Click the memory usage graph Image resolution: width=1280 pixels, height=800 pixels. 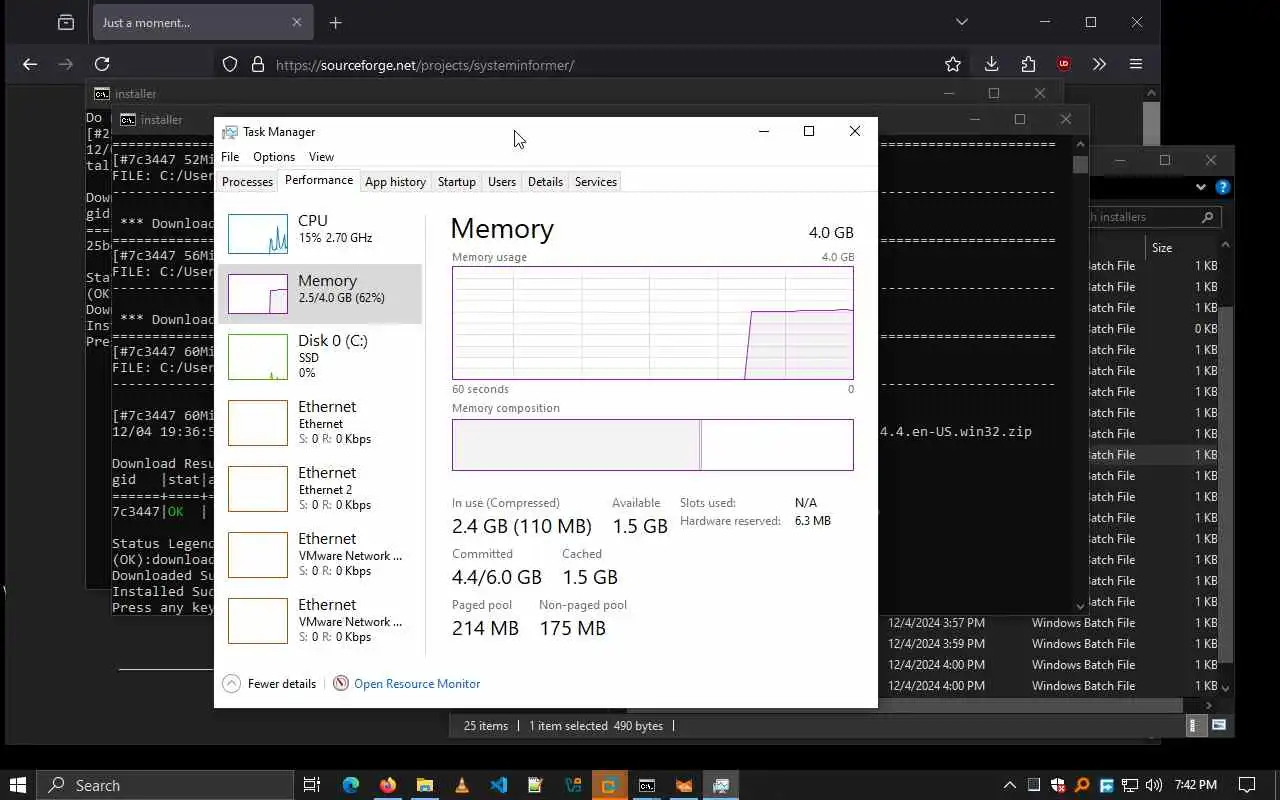[653, 323]
